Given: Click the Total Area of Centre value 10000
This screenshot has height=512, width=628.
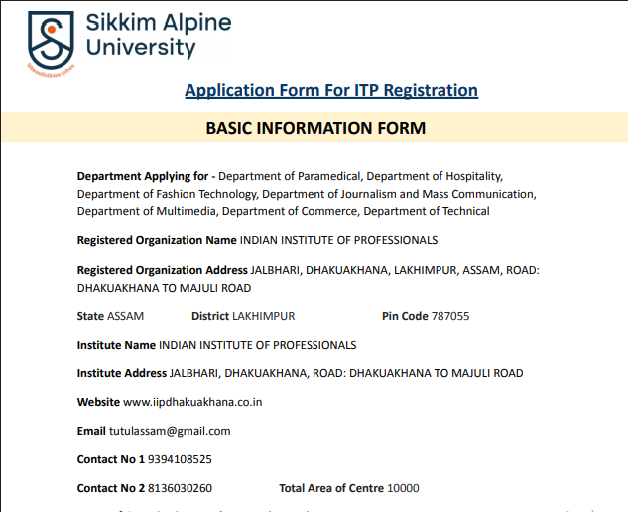Looking at the screenshot, I should [x=404, y=488].
